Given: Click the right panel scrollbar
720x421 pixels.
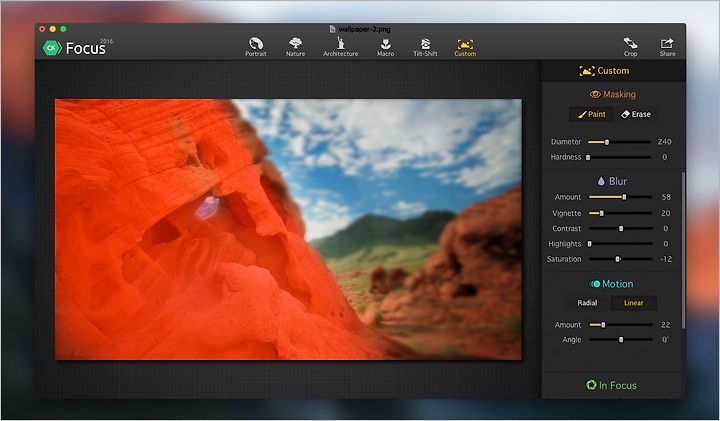Looking at the screenshot, I should click(x=683, y=250).
